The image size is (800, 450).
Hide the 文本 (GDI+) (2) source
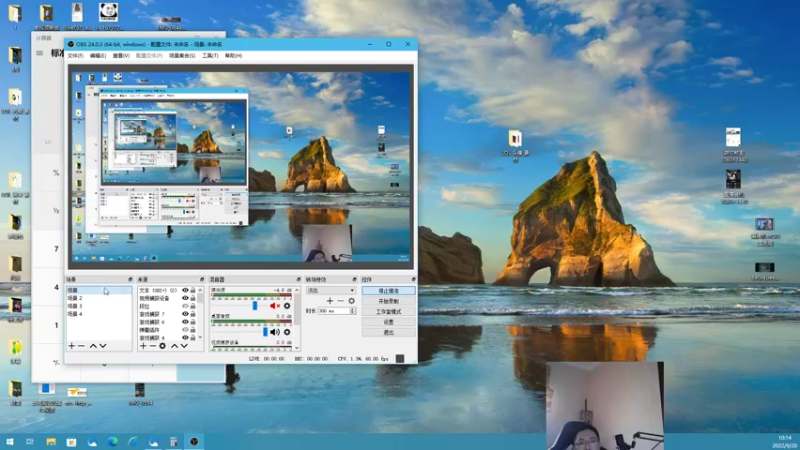coord(185,290)
